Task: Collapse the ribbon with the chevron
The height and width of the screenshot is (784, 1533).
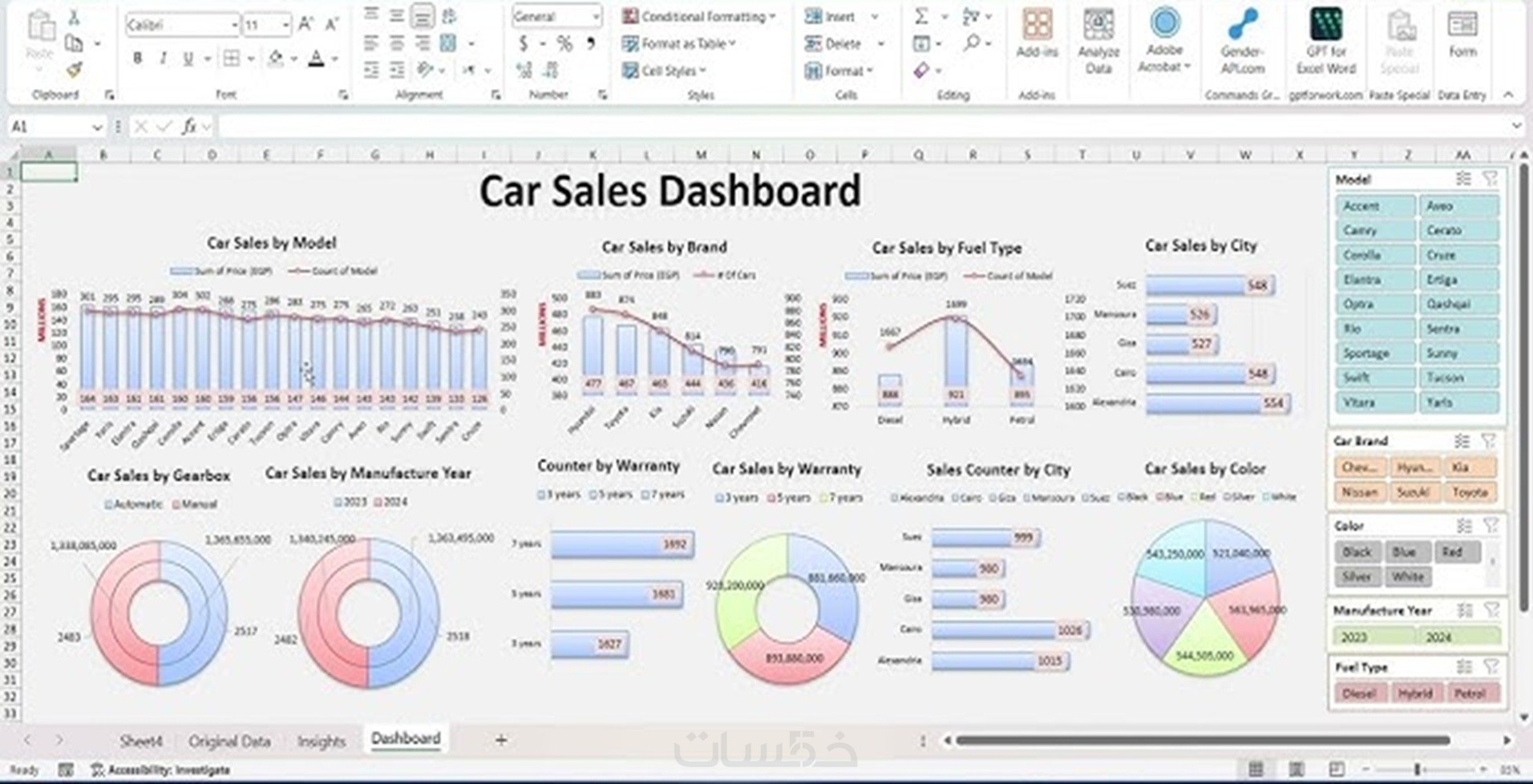Action: tap(1508, 95)
